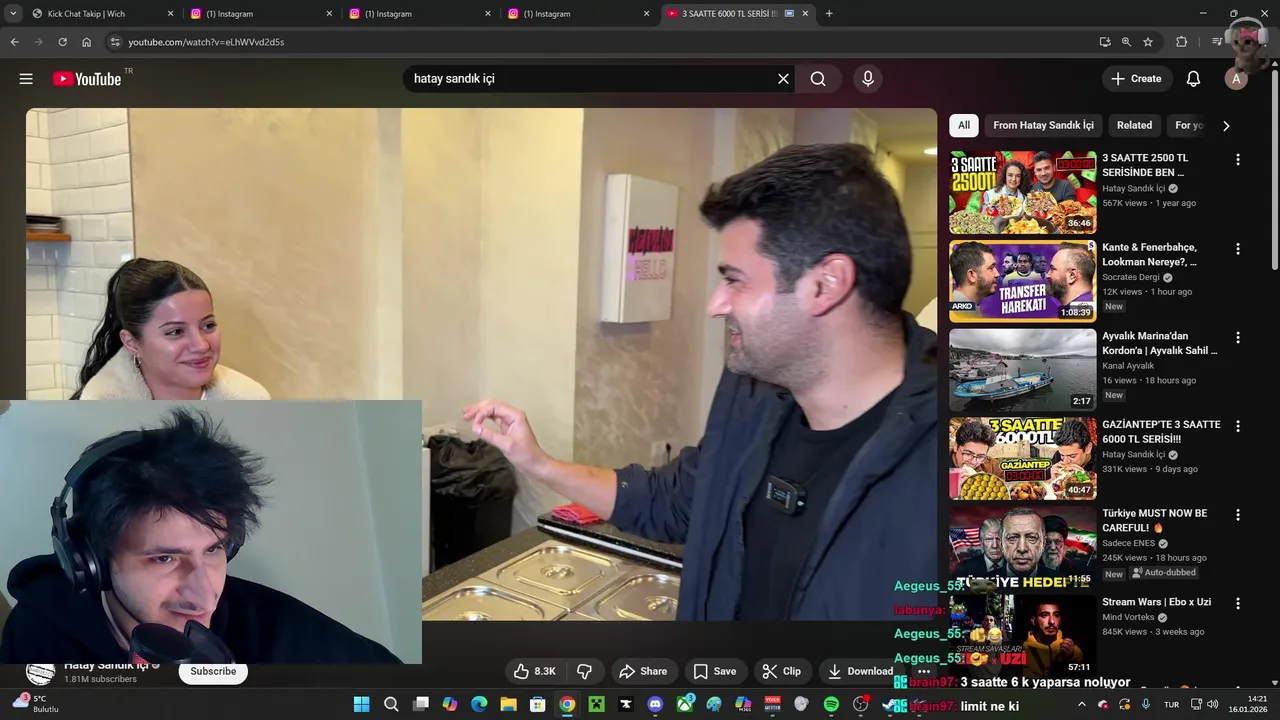Open Minecraft from taskbar
The height and width of the screenshot is (720, 1280).
[x=596, y=704]
